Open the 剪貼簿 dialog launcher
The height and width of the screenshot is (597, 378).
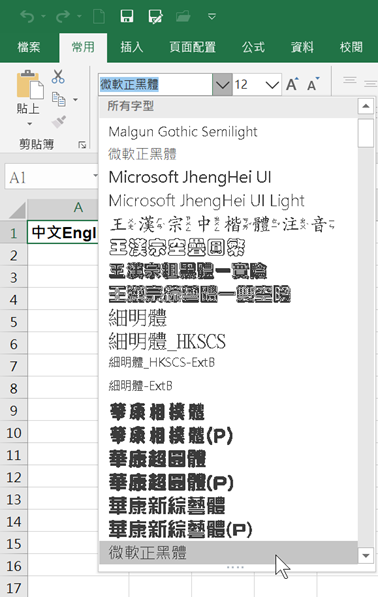82,145
